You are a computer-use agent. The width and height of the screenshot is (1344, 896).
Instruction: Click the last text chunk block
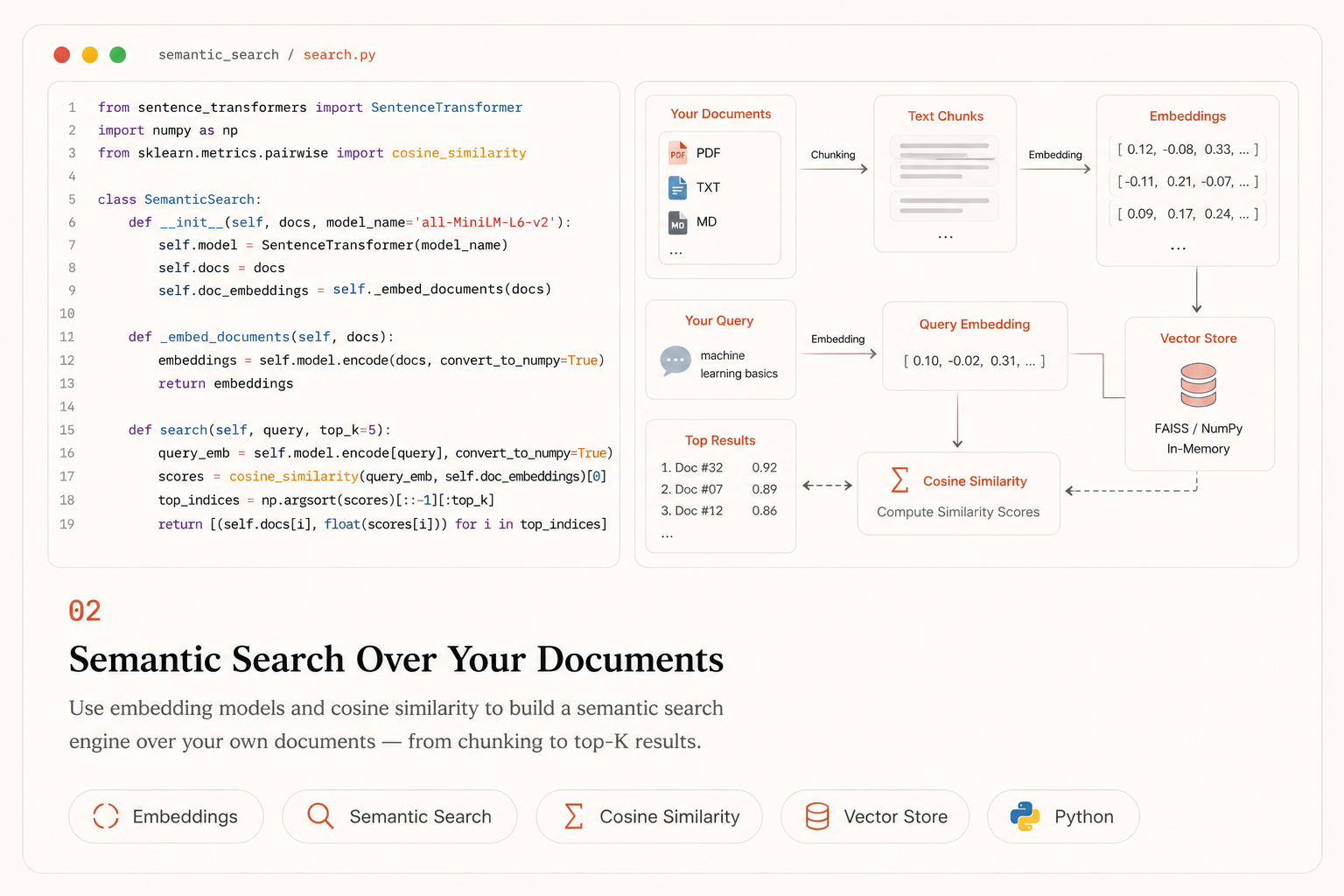pyautogui.click(x=945, y=206)
